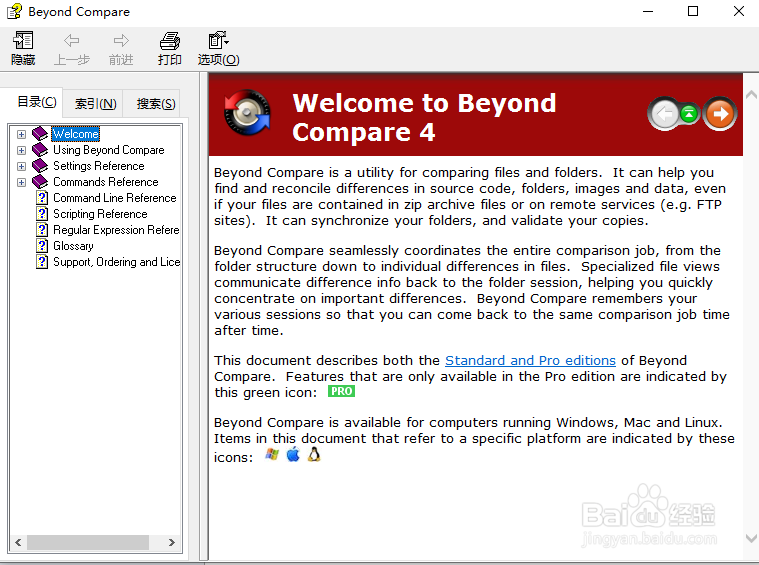Click the question-mark icon beside Command Line Reference

[42, 198]
